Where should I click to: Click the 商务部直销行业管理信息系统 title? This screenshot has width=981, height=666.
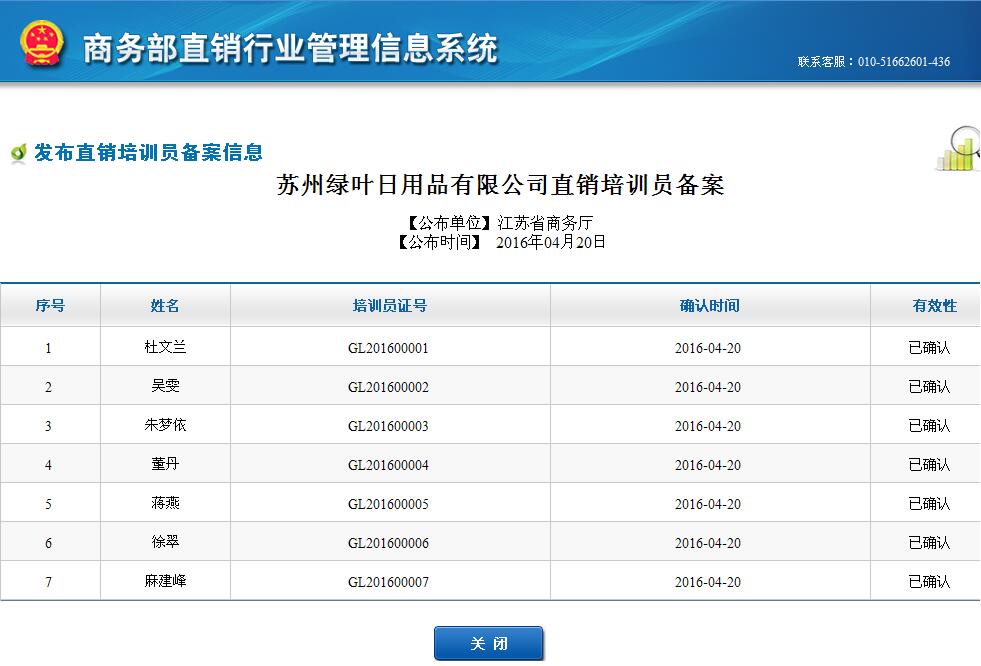pyautogui.click(x=289, y=47)
